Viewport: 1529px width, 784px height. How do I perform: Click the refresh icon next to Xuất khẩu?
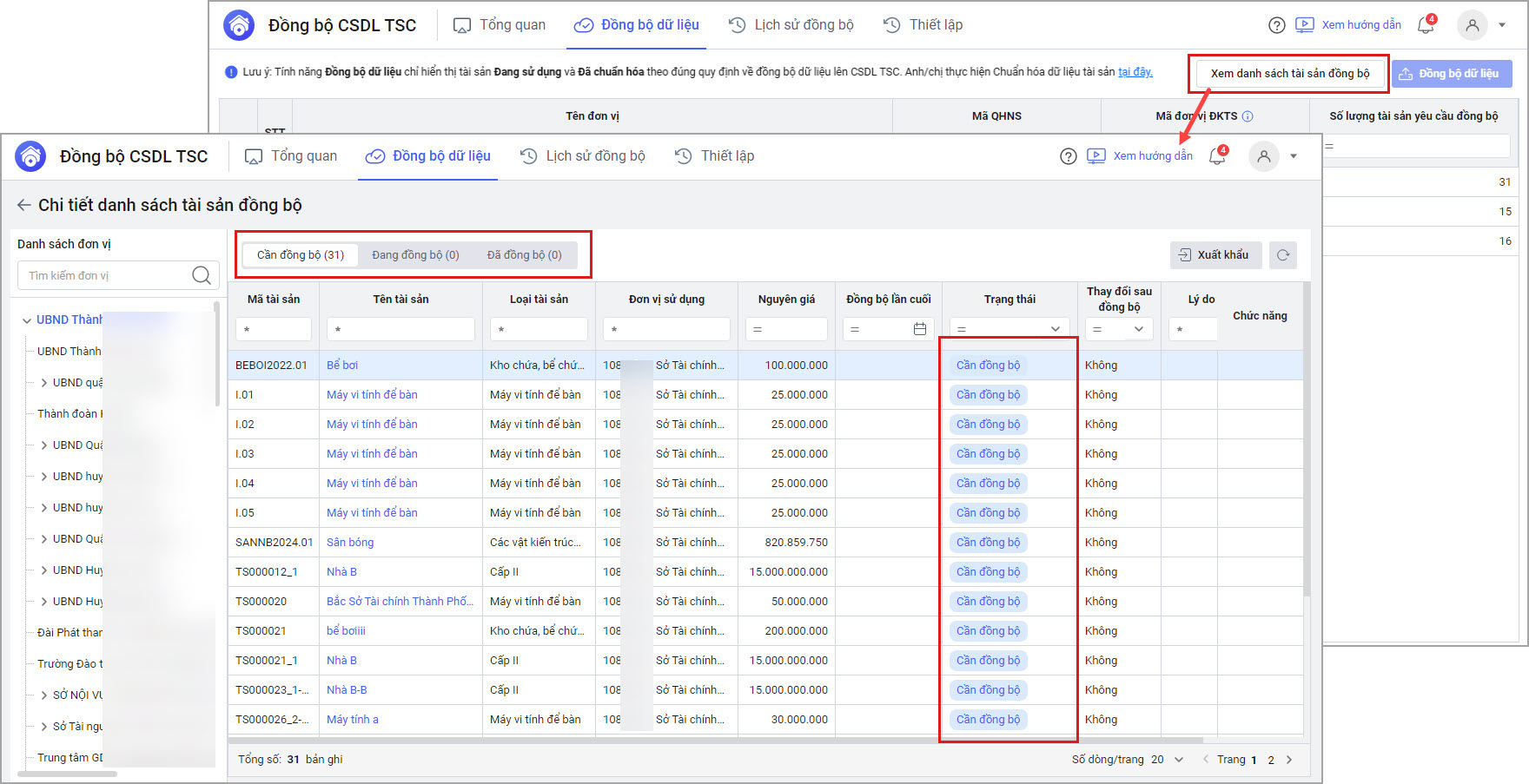click(x=1283, y=255)
